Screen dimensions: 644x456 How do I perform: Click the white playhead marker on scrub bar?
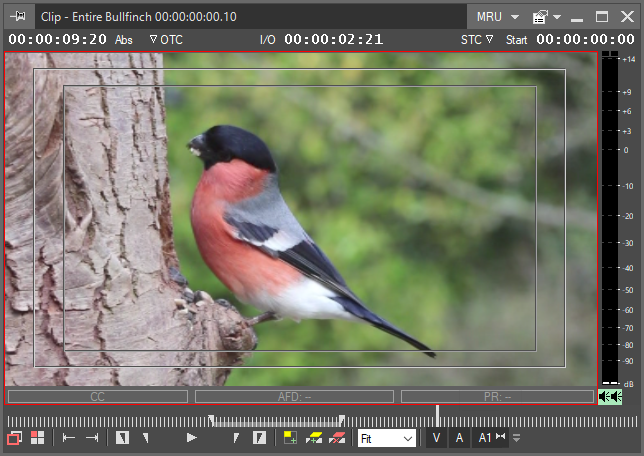click(x=437, y=415)
